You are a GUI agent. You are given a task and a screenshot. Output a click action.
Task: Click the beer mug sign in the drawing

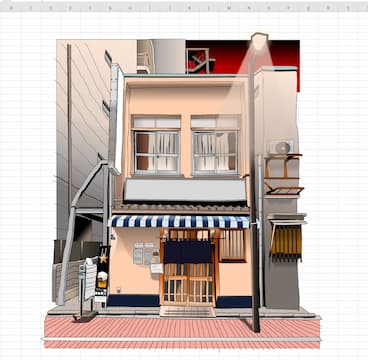[x=102, y=280]
